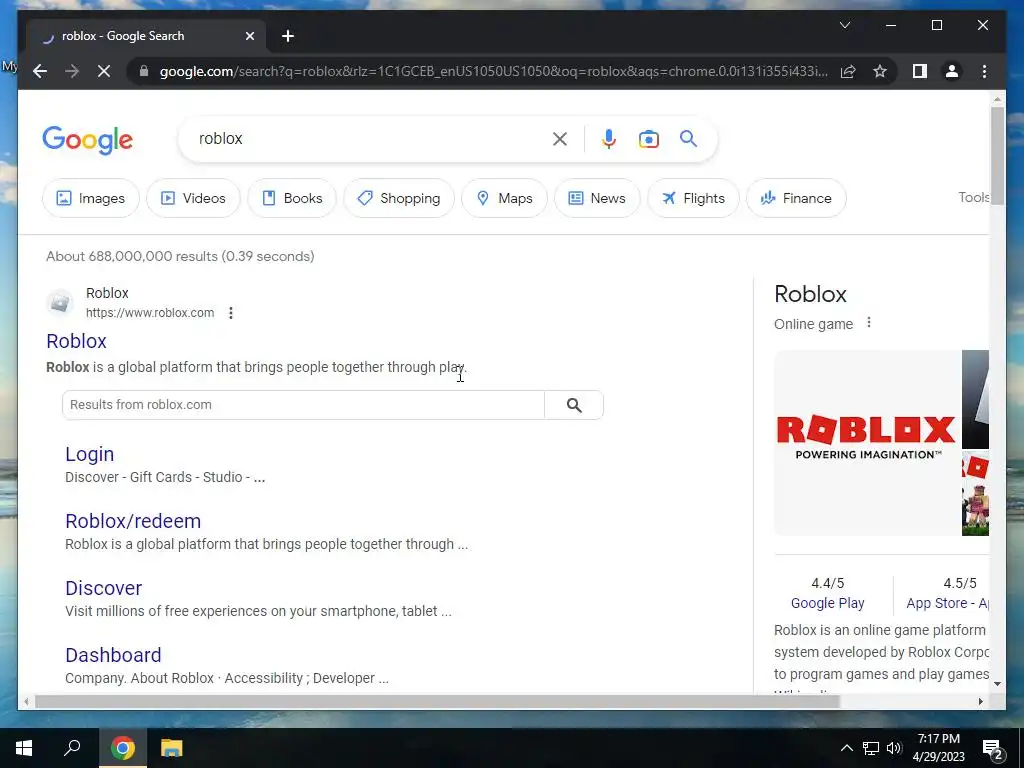Screen dimensions: 1024x768
Task: Switch to Videos results
Action: (x=193, y=198)
